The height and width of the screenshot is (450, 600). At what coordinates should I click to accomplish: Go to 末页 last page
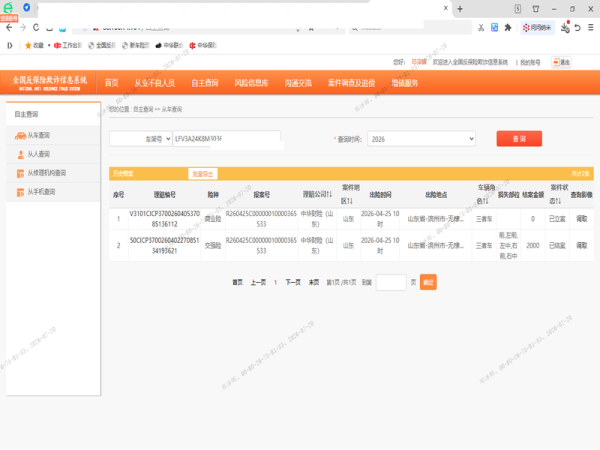pyautogui.click(x=314, y=282)
